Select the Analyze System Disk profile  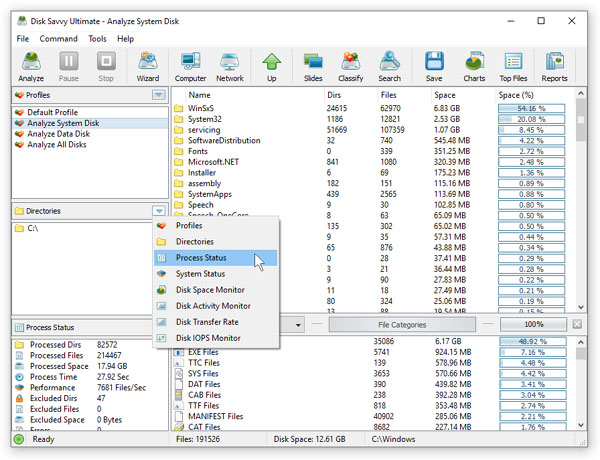pyautogui.click(x=90, y=123)
